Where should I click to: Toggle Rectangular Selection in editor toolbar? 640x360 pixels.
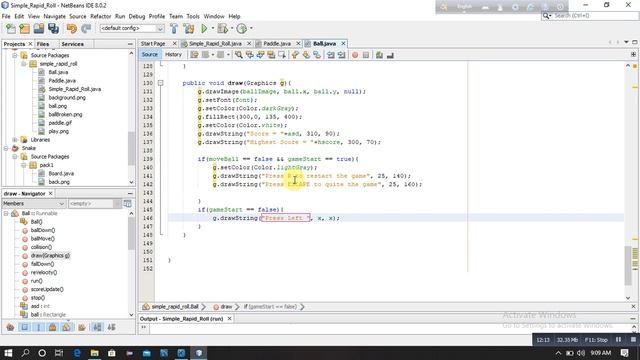[x=282, y=55]
